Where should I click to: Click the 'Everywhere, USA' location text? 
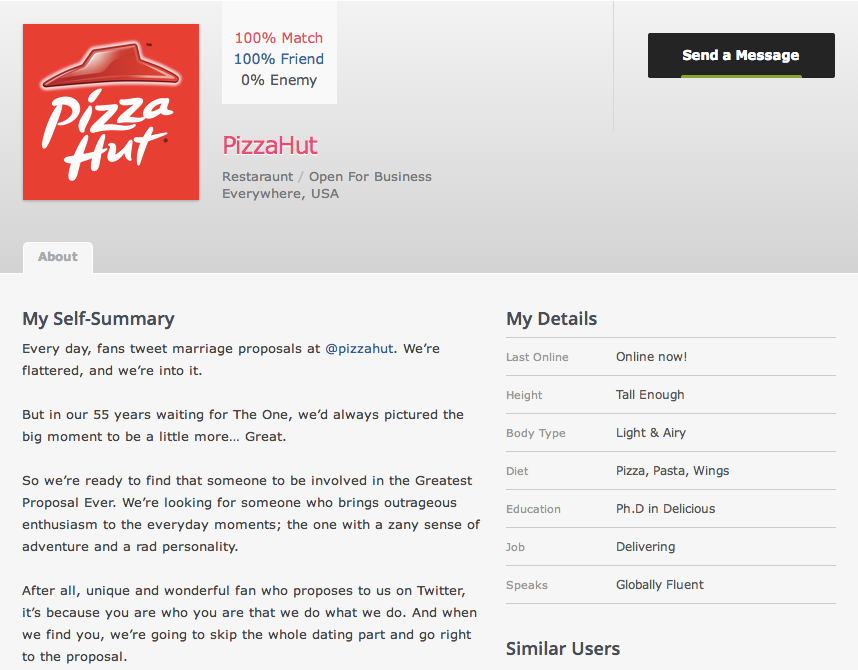pos(281,194)
